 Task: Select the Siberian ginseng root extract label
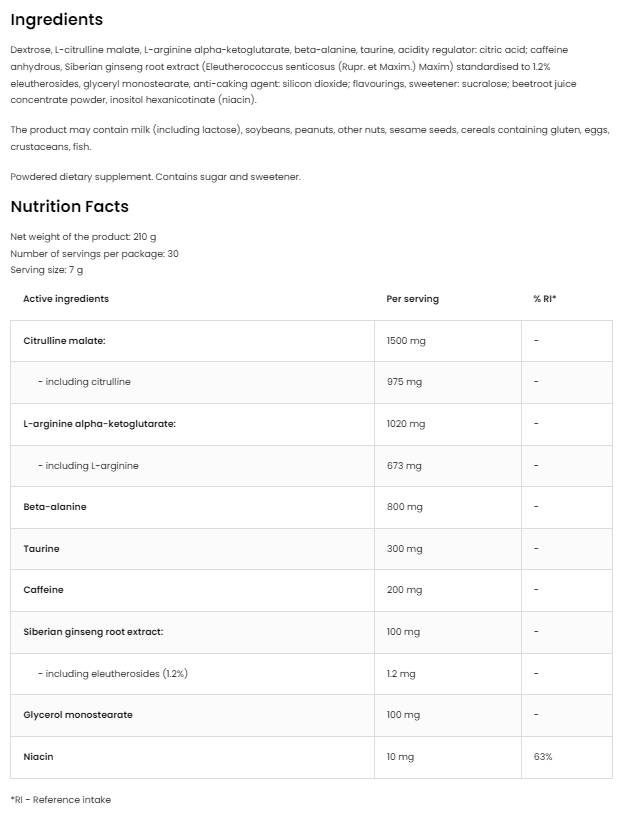[93, 632]
